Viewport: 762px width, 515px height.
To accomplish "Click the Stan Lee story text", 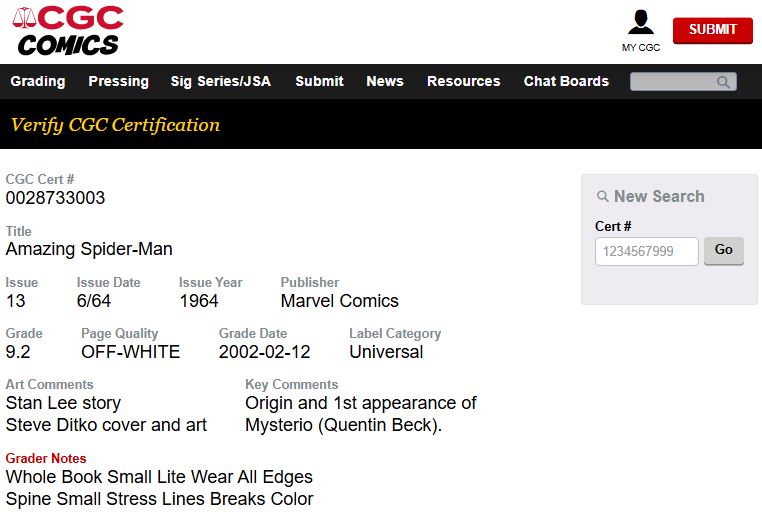I will click(x=63, y=403).
